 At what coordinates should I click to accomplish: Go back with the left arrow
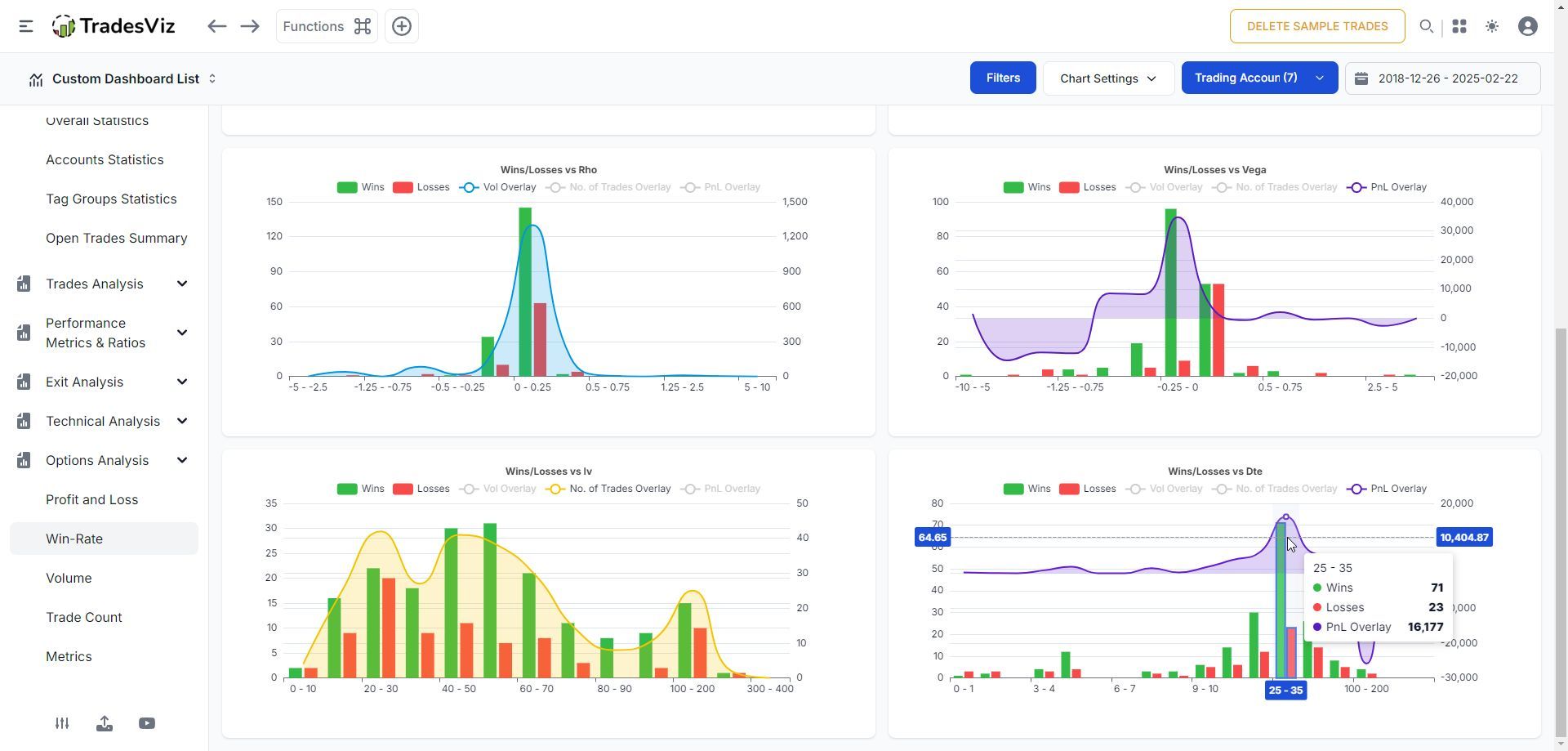coord(216,26)
